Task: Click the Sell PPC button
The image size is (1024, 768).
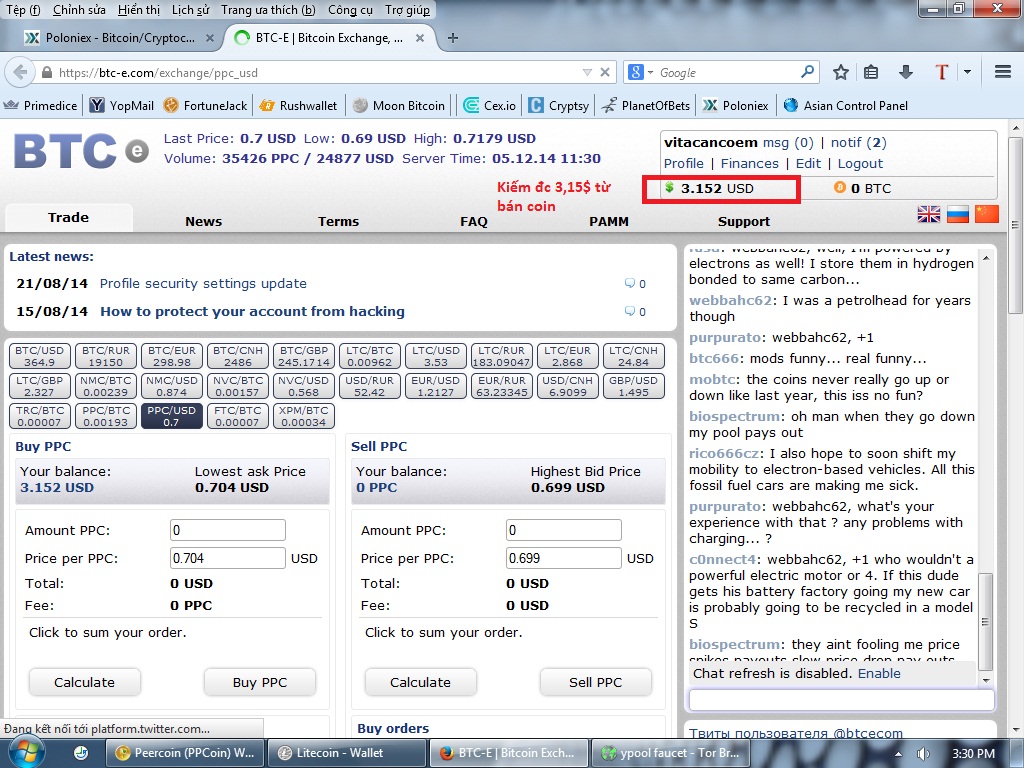Action: [x=596, y=682]
